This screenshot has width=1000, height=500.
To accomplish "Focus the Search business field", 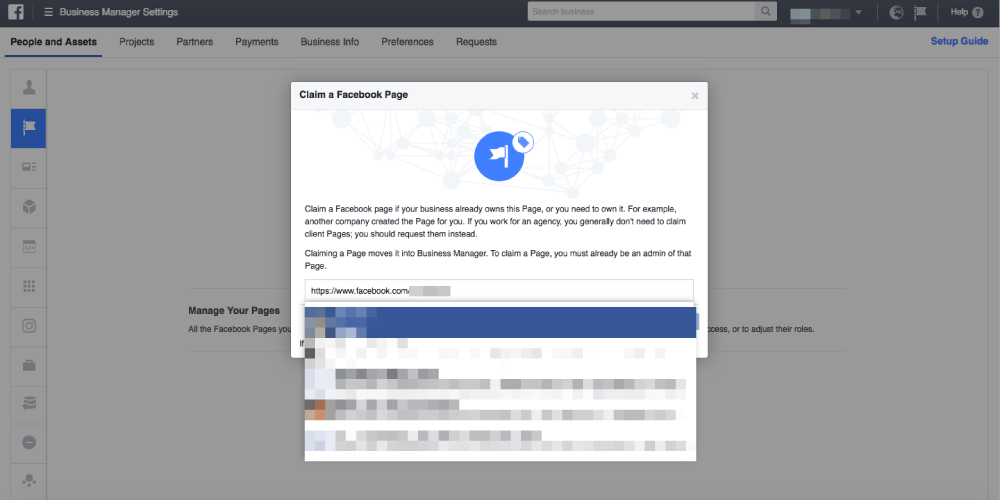I will point(641,11).
